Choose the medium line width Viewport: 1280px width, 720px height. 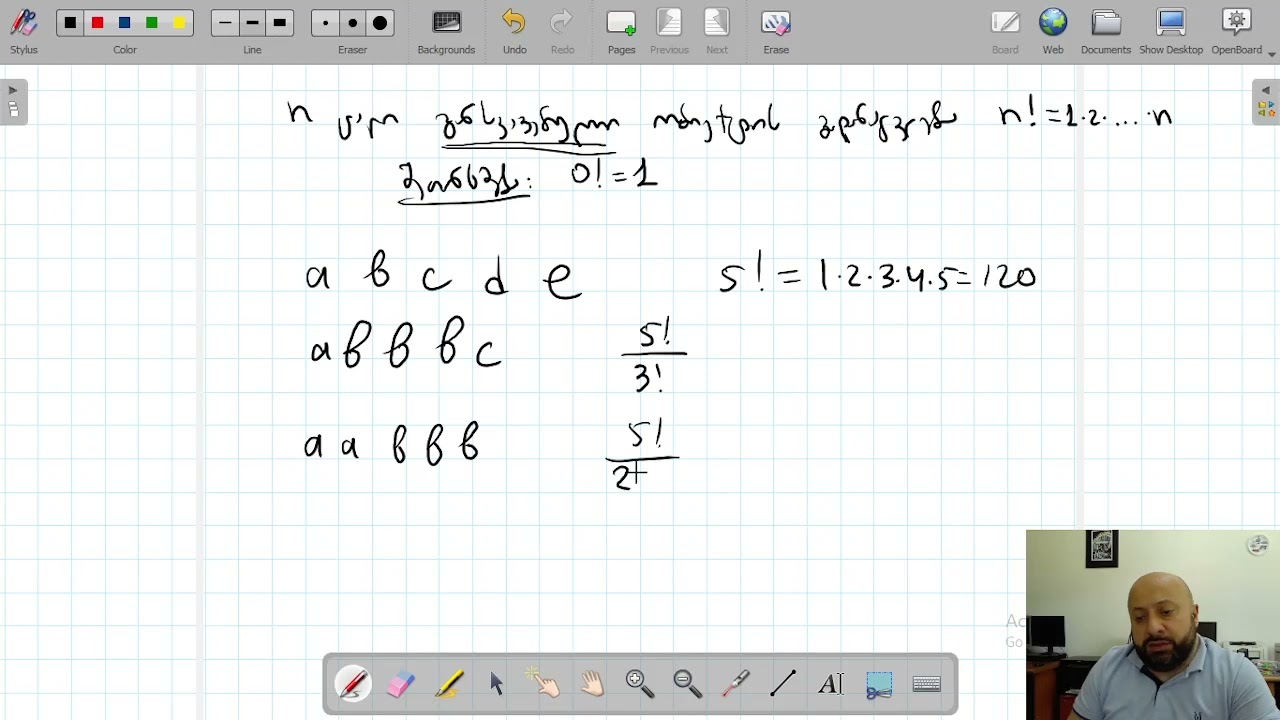(252, 23)
